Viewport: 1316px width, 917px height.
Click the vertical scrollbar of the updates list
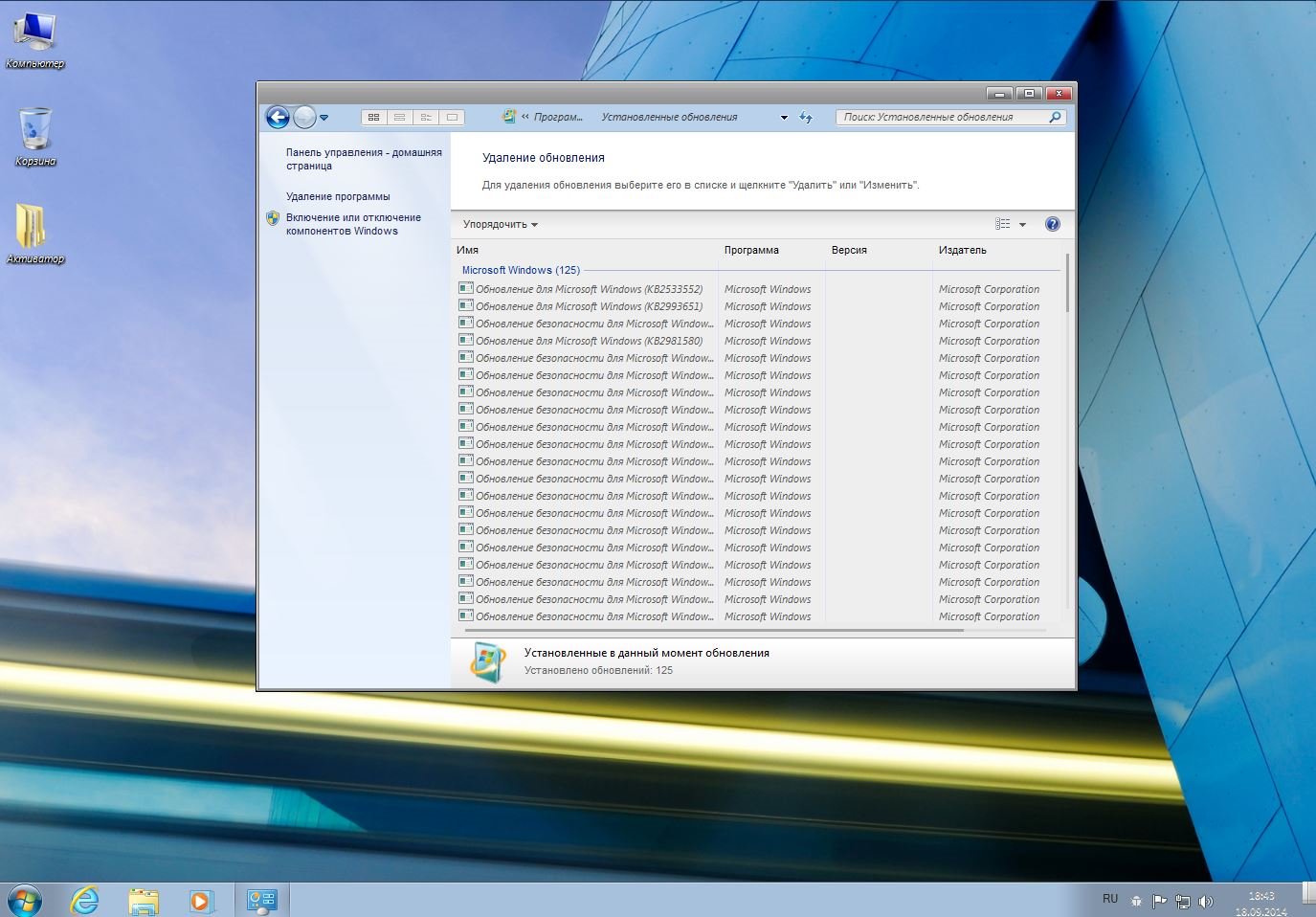1067,282
